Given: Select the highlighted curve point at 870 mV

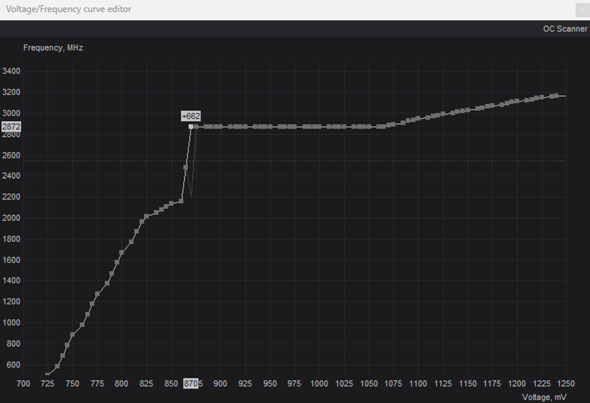Looking at the screenshot, I should click(x=191, y=127).
